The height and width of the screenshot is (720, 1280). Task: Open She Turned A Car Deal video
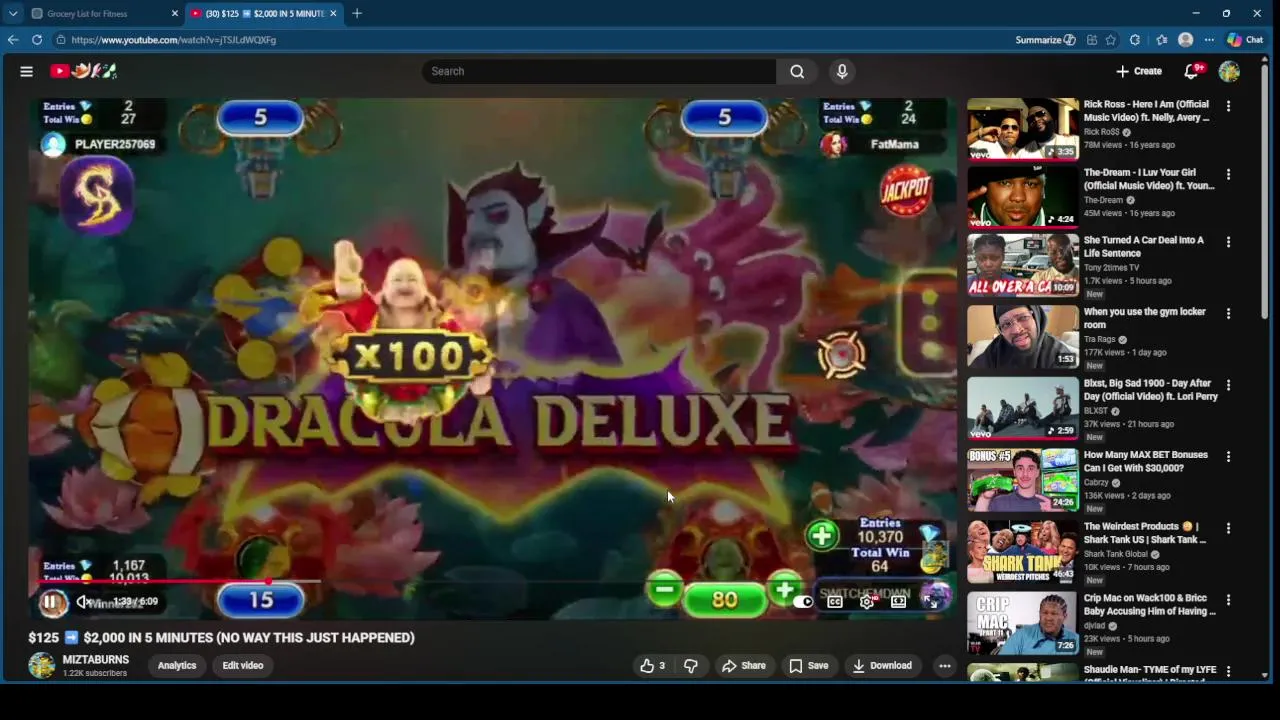(x=1023, y=265)
